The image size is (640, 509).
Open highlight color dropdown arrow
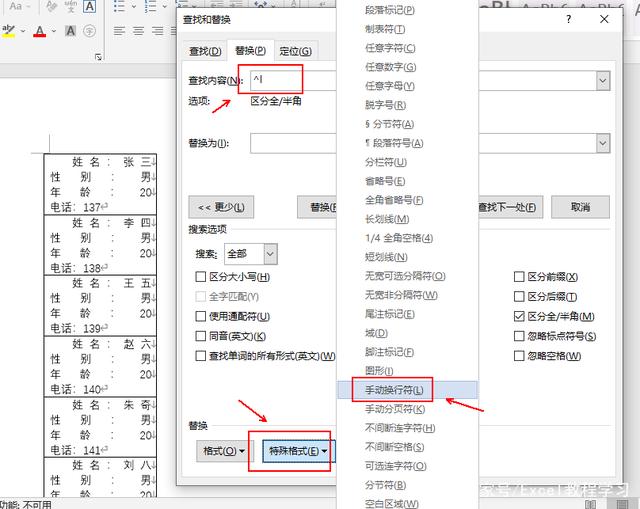23,31
